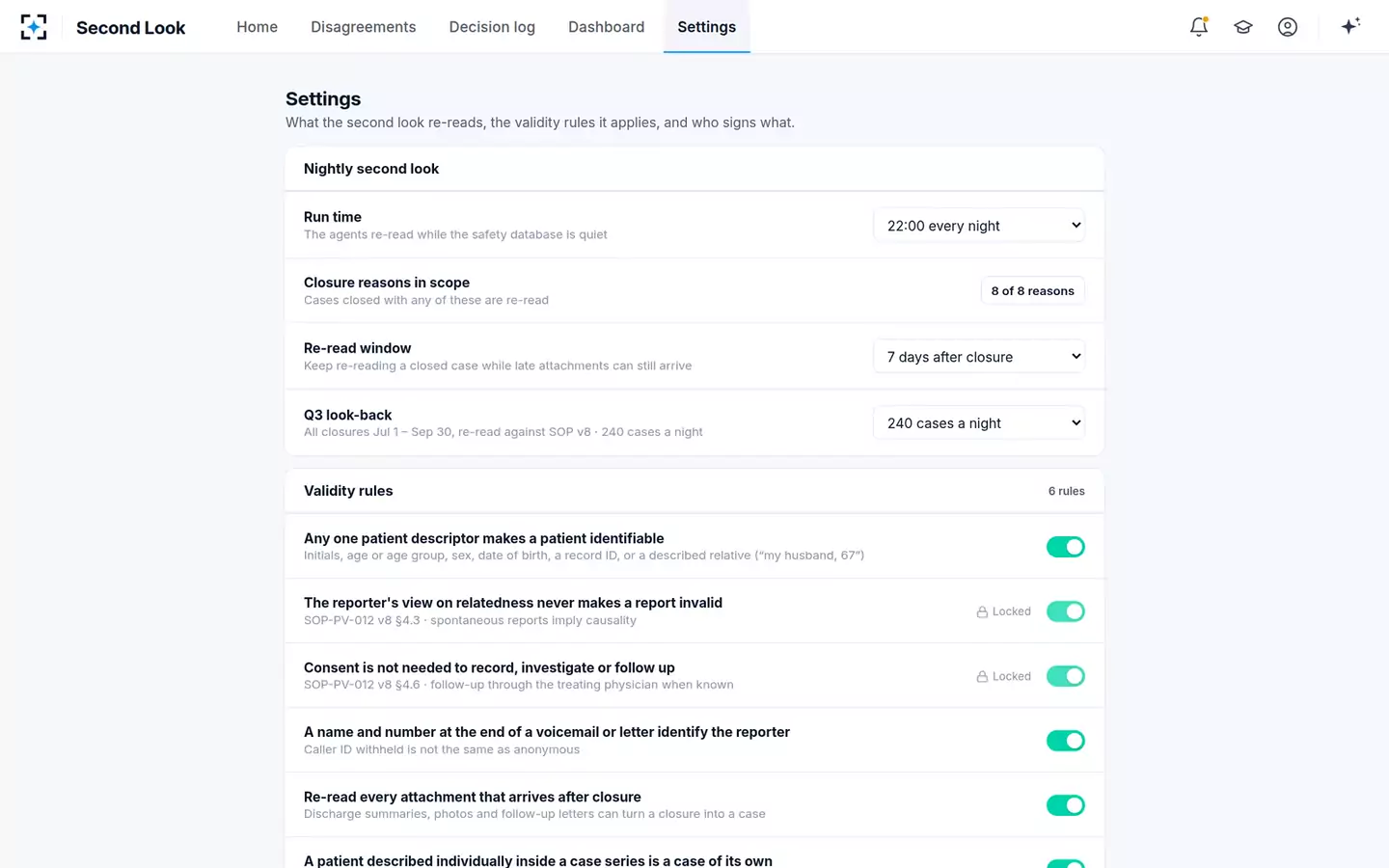This screenshot has width=1389, height=868.
Task: Open the user account profile icon
Action: [x=1288, y=27]
